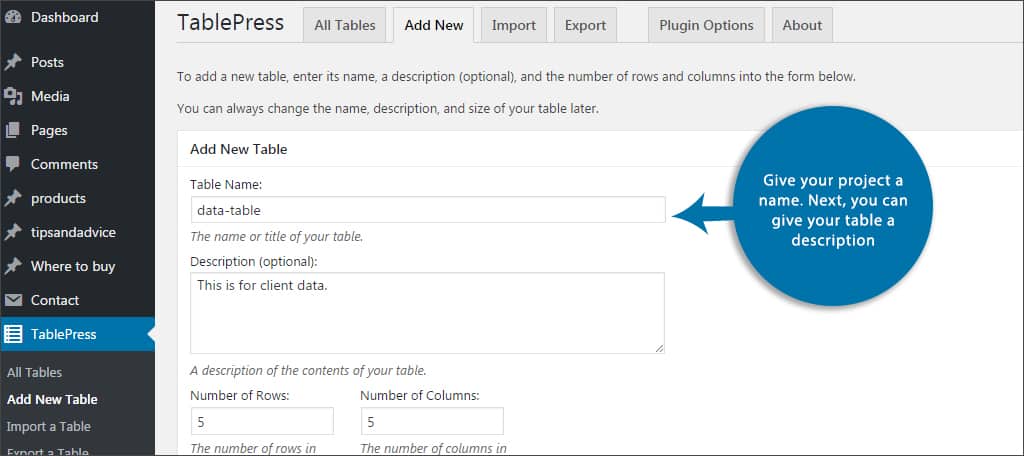Click the description textarea resize handle
Viewport: 1024px width, 456px height.
[x=659, y=348]
